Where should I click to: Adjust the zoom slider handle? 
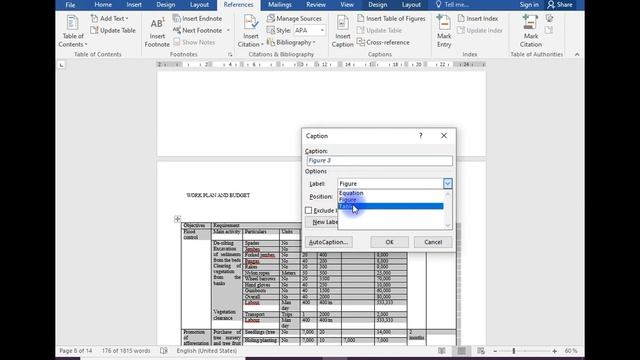513,351
